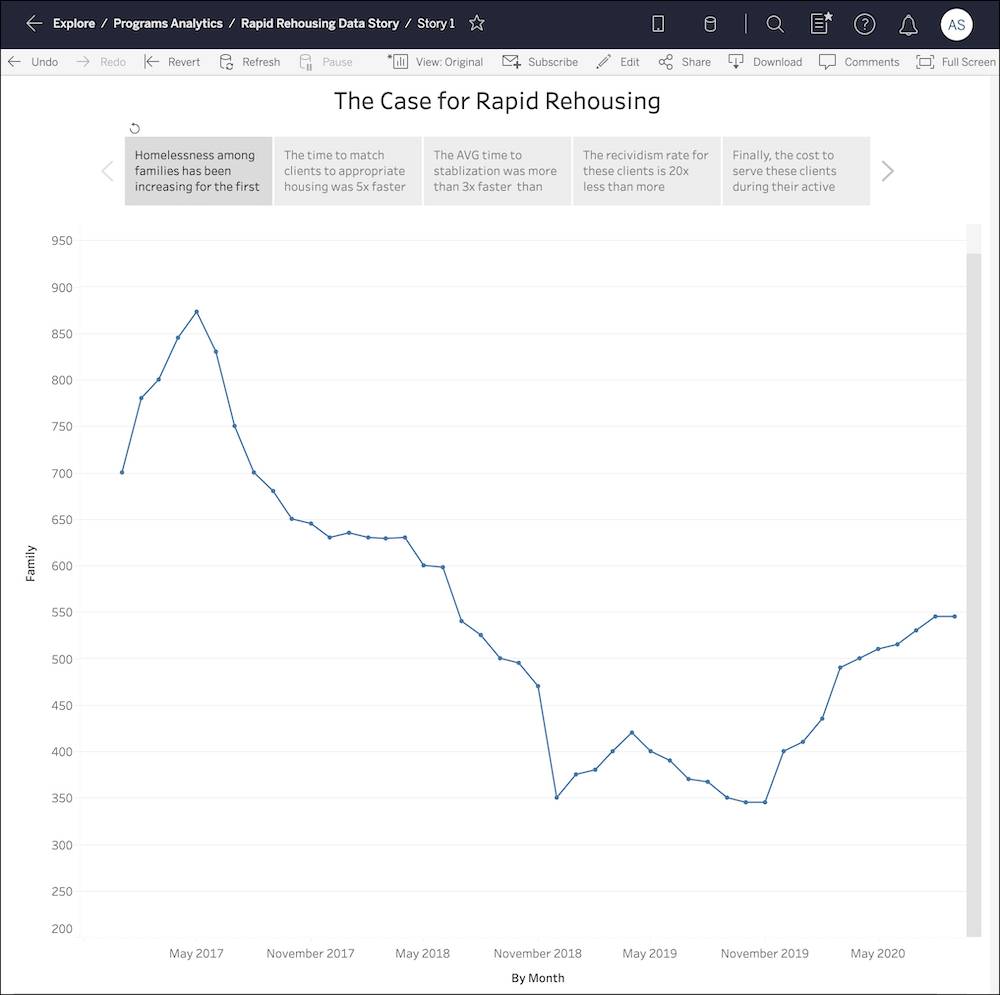The width and height of the screenshot is (1000, 995).
Task: Click the 'May 2020' axis label
Action: click(878, 954)
